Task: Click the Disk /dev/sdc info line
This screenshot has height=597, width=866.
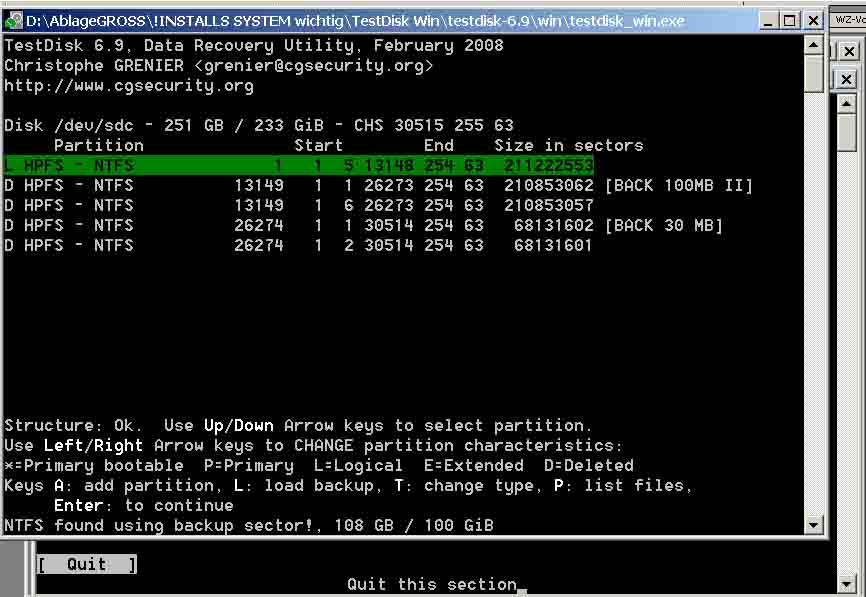Action: click(x=258, y=125)
